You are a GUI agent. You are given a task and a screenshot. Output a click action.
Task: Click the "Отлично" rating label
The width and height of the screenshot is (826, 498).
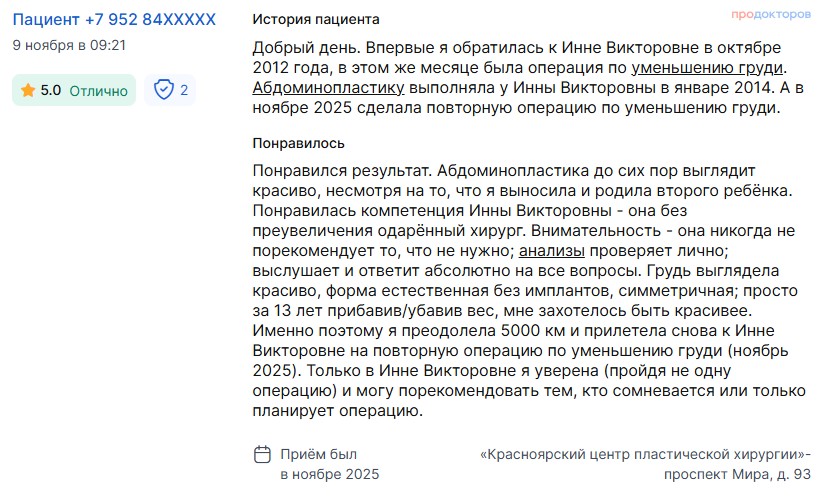tap(99, 90)
